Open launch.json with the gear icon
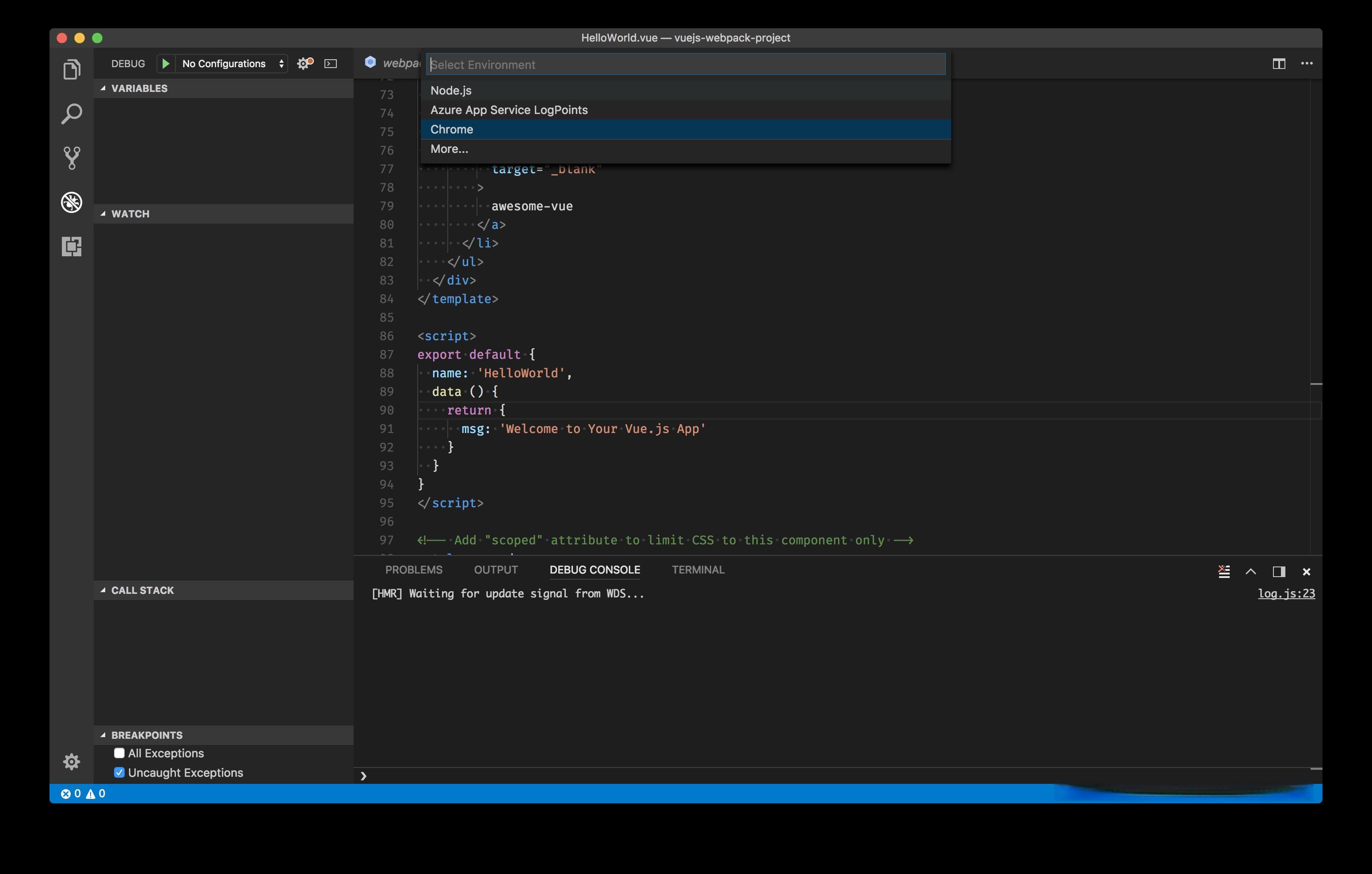This screenshot has width=1372, height=874. point(305,63)
